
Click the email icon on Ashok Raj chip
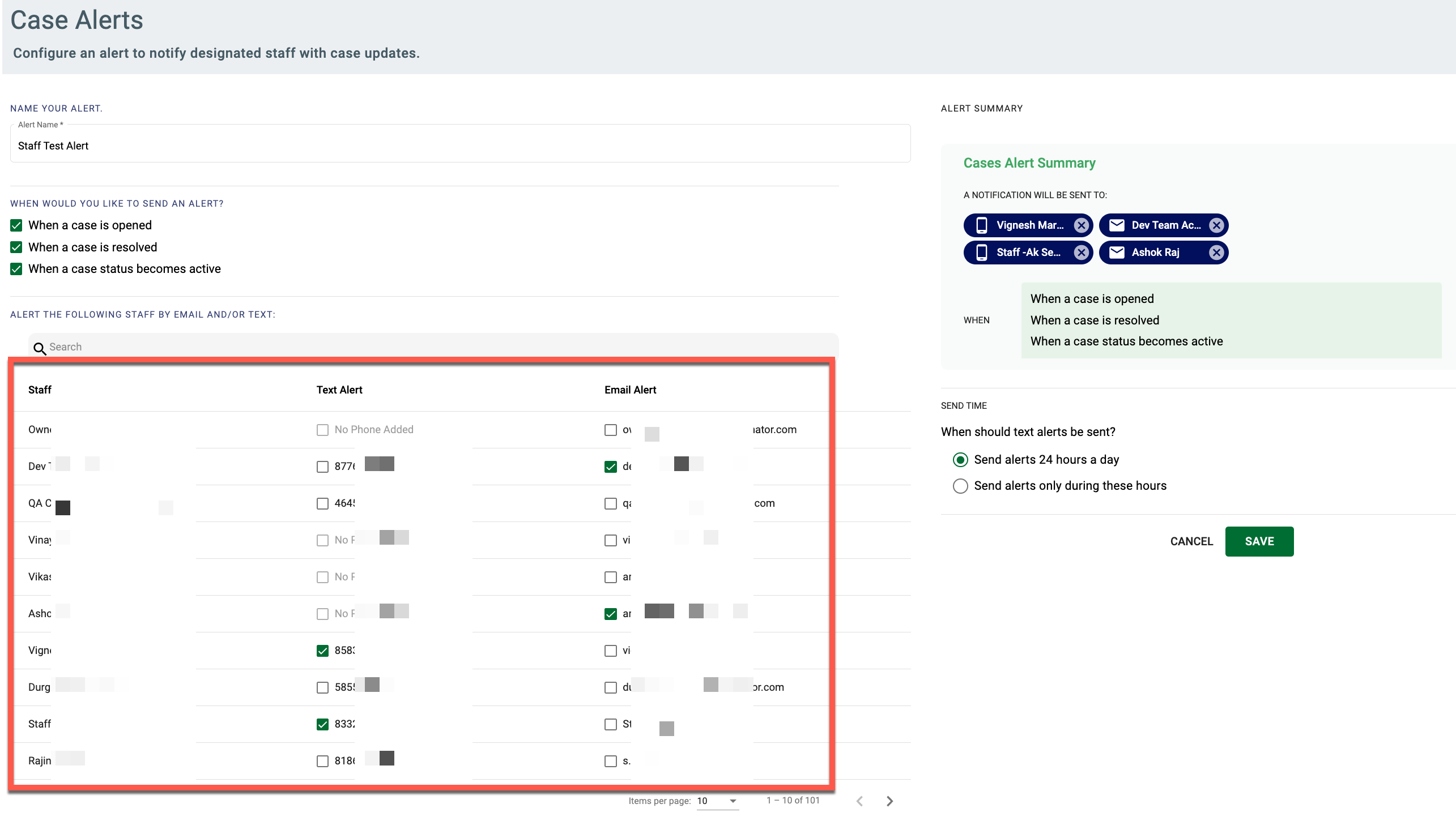coord(1117,252)
